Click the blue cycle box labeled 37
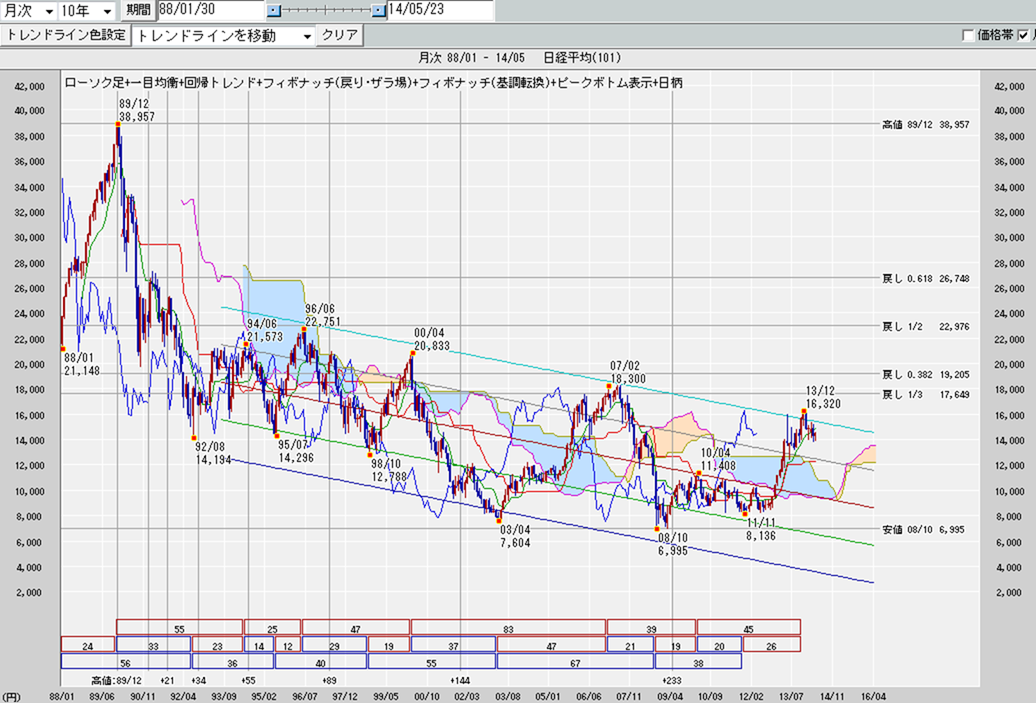Image resolution: width=1036 pixels, height=703 pixels. tap(453, 645)
